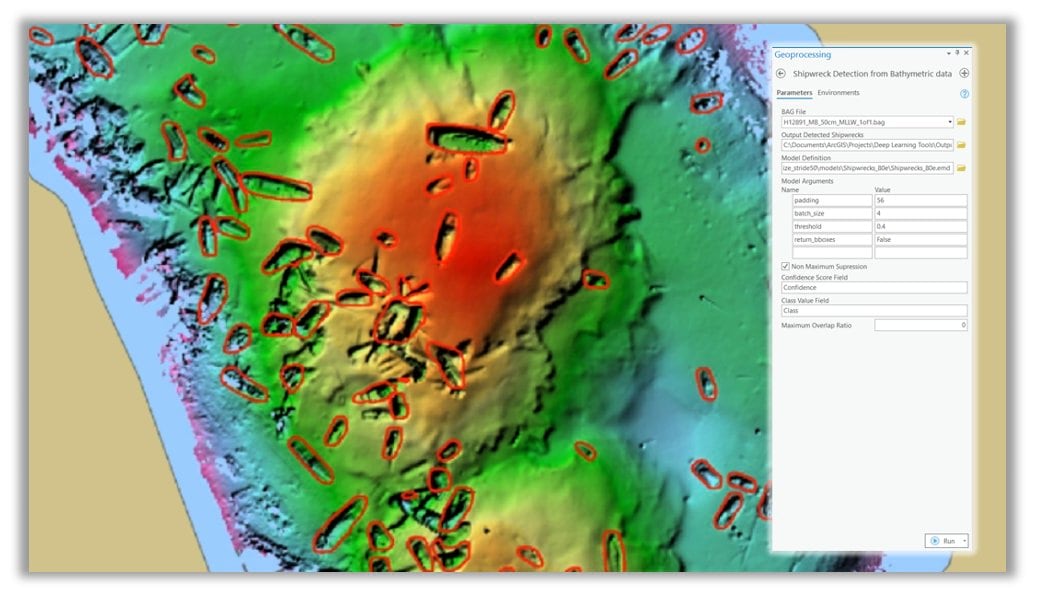Run the shipwreck detection tool
This screenshot has height=594, width=1037.
tap(943, 541)
